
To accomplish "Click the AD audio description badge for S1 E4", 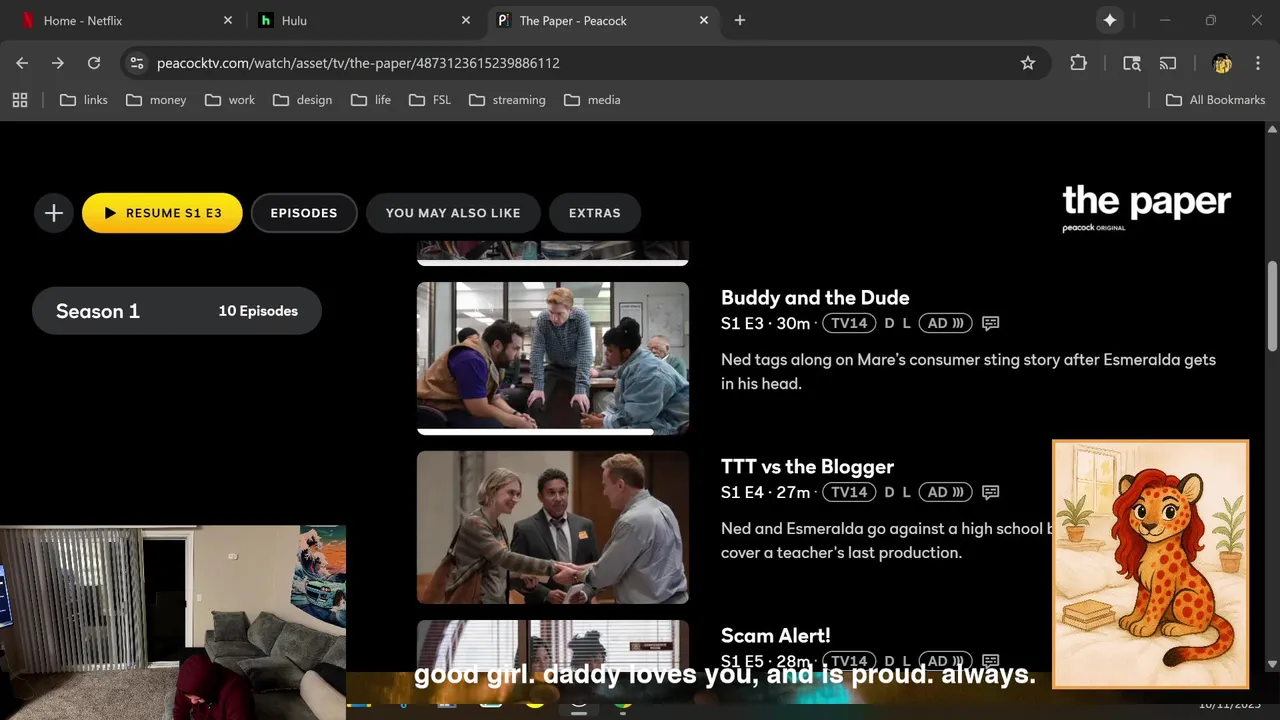I will click(x=945, y=492).
